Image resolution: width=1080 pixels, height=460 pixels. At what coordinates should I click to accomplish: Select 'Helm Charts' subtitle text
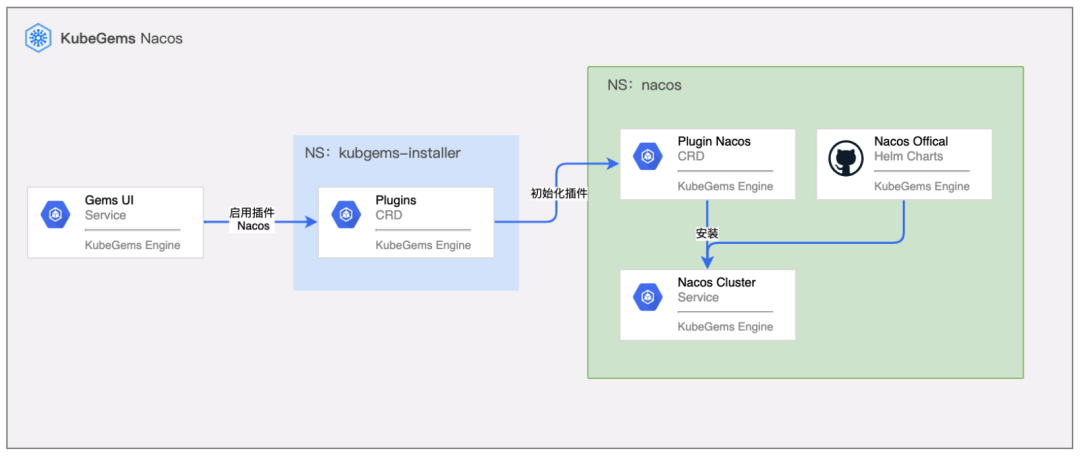[x=908, y=156]
